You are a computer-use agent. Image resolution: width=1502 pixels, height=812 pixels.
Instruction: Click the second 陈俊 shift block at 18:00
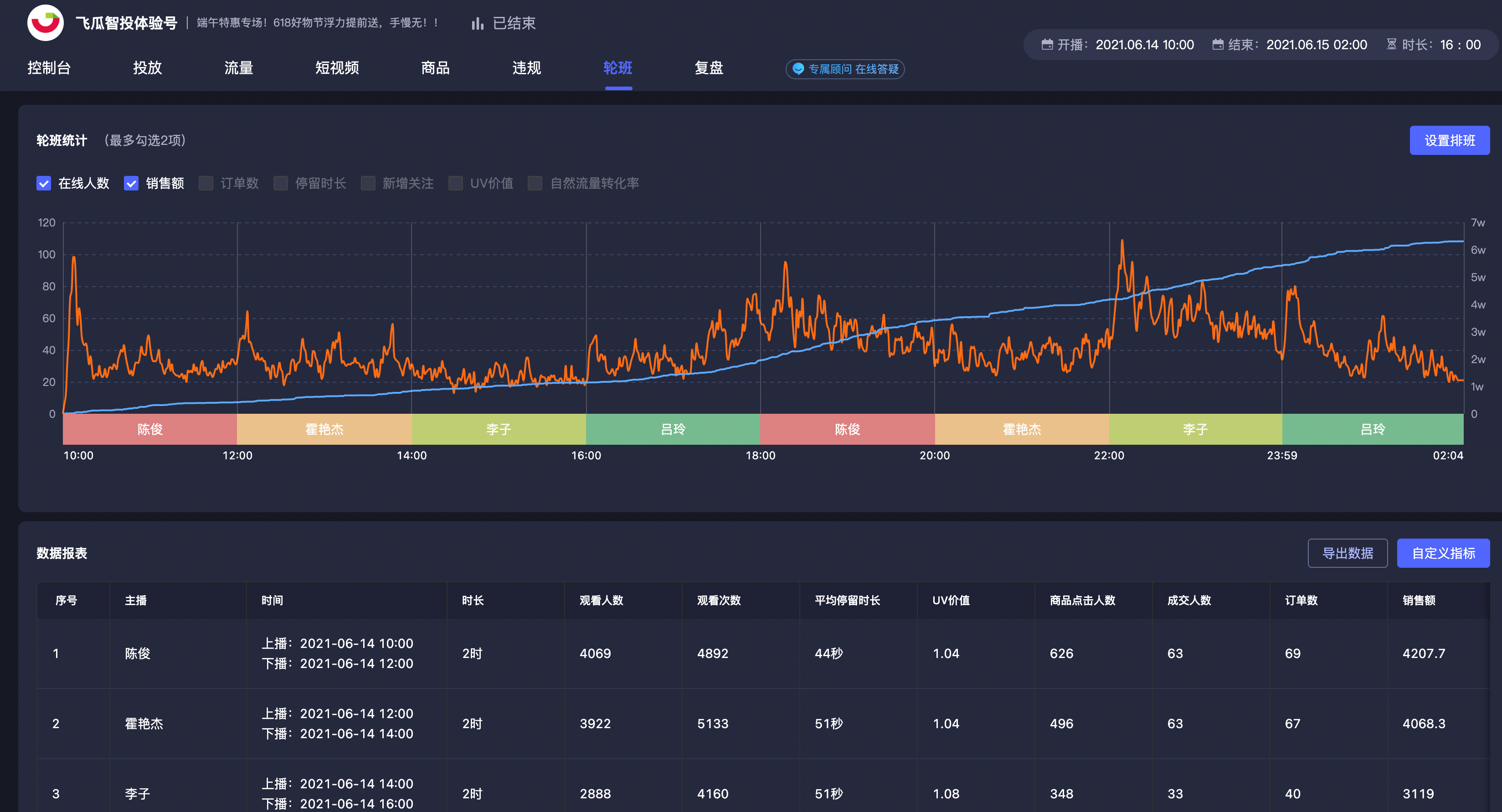847,430
